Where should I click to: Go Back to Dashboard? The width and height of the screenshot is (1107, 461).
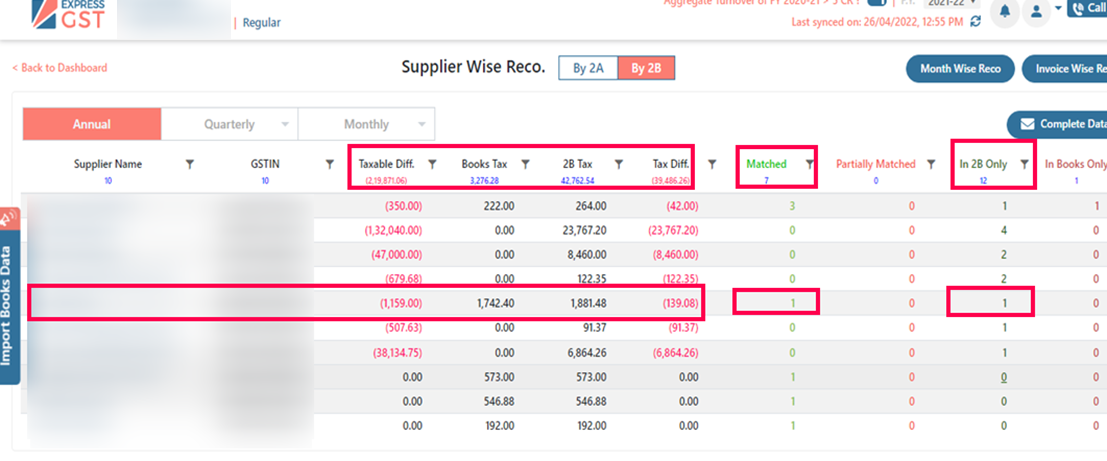tap(59, 68)
